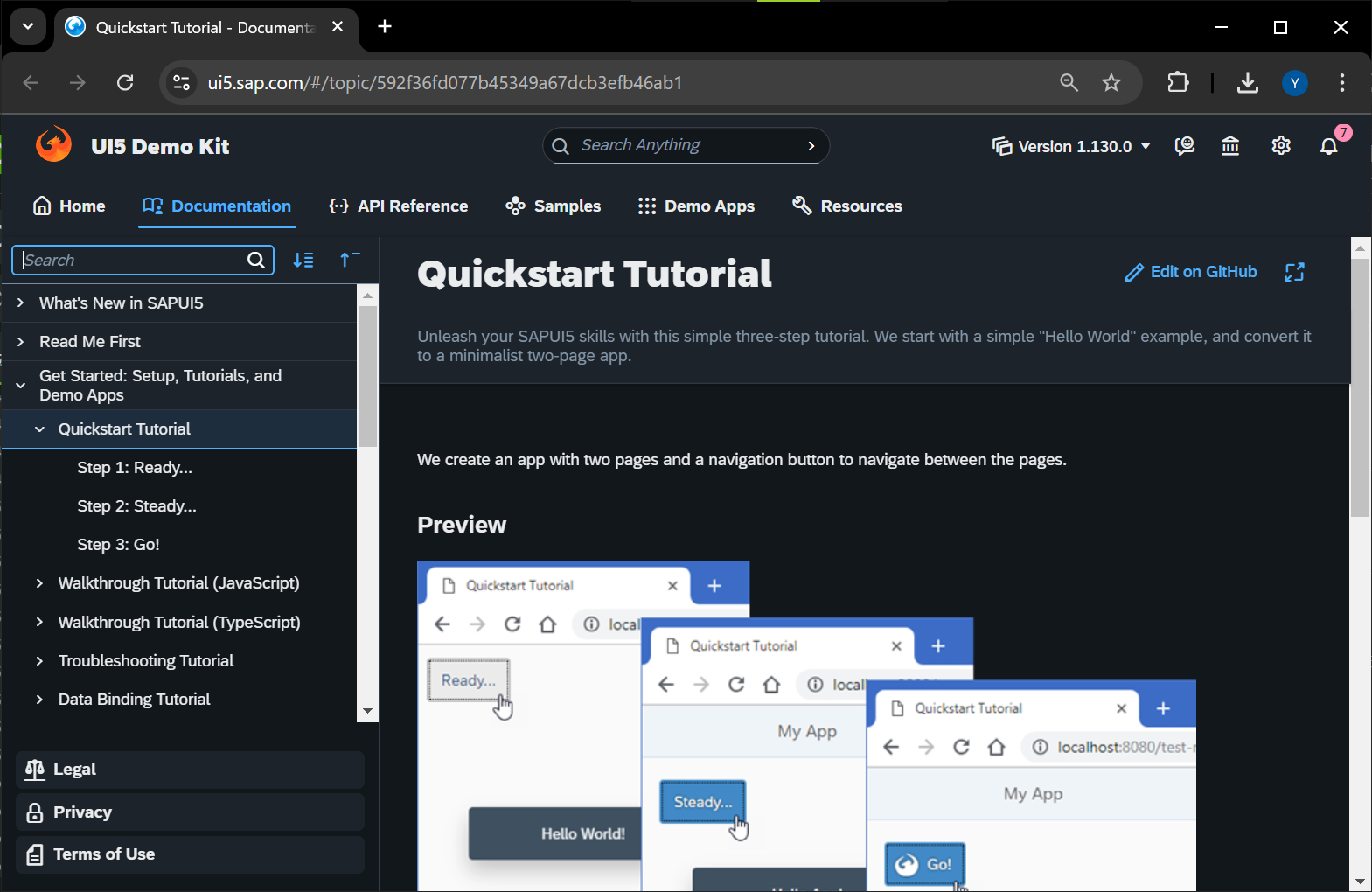Open the settings gear icon

[x=1281, y=146]
